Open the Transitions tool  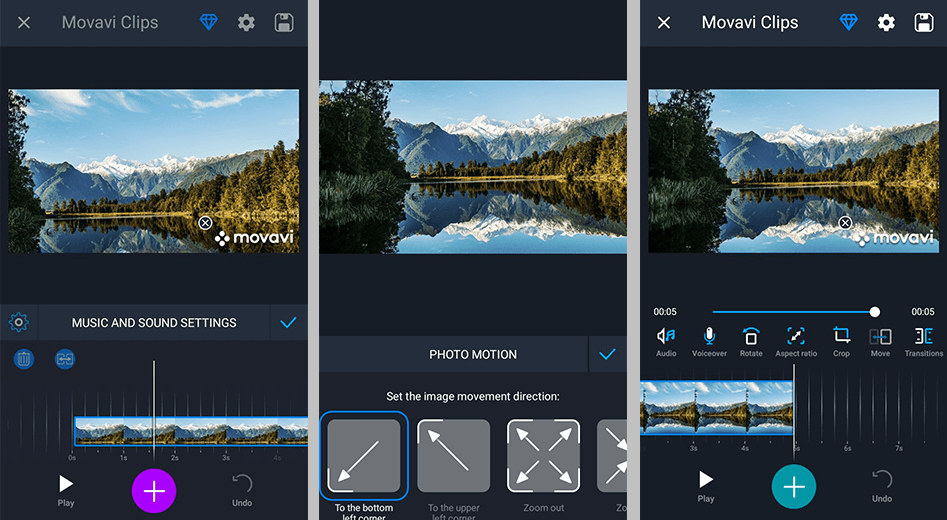pyautogui.click(x=923, y=340)
